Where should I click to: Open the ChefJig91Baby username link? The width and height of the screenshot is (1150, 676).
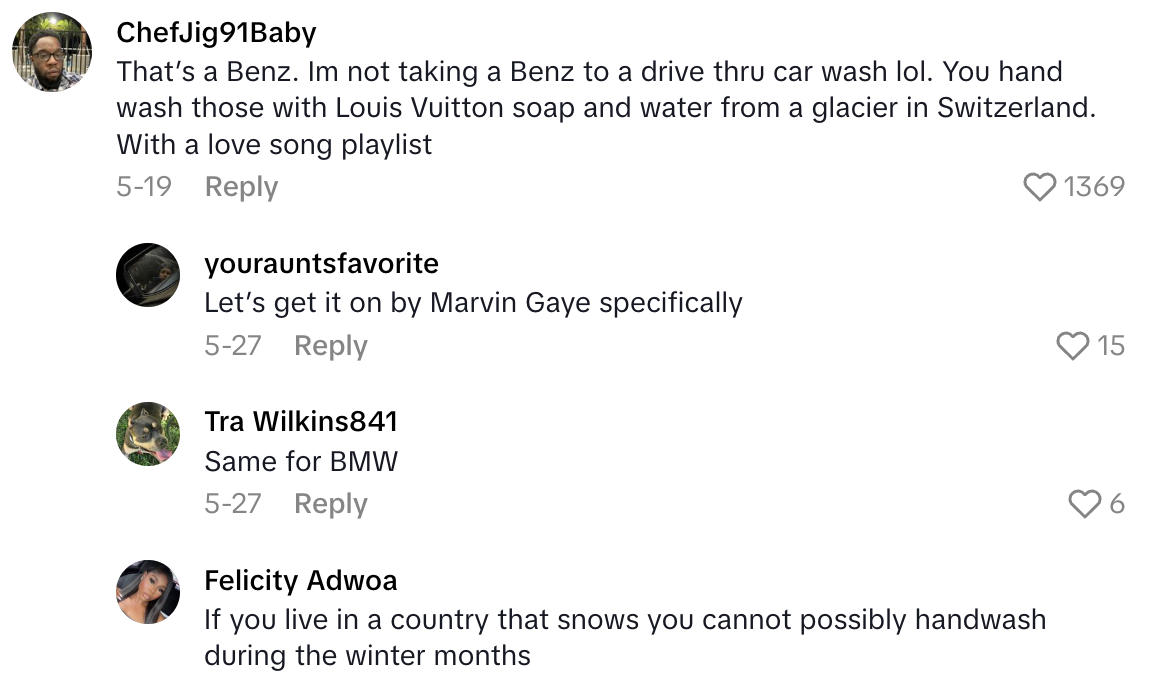click(216, 33)
